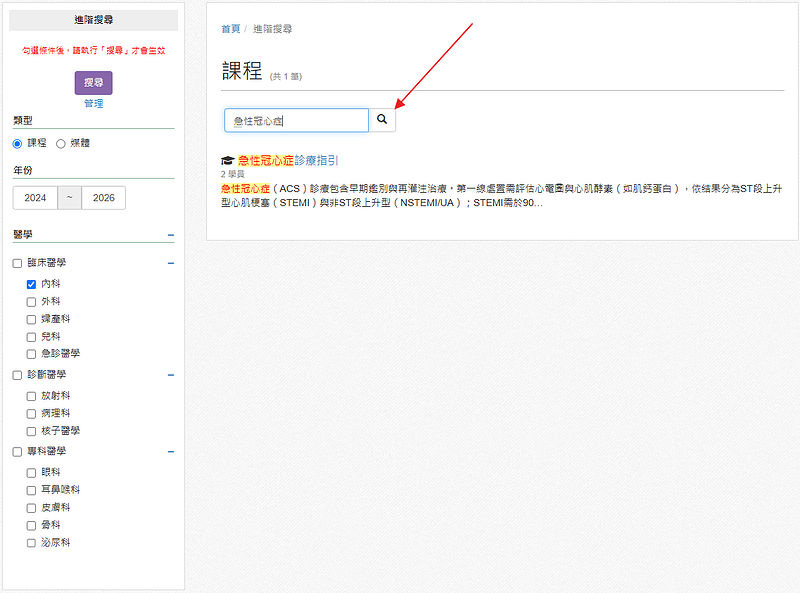Screen dimensions: 800x593
Task: Select the 媒體 type radio button
Action: pos(61,144)
